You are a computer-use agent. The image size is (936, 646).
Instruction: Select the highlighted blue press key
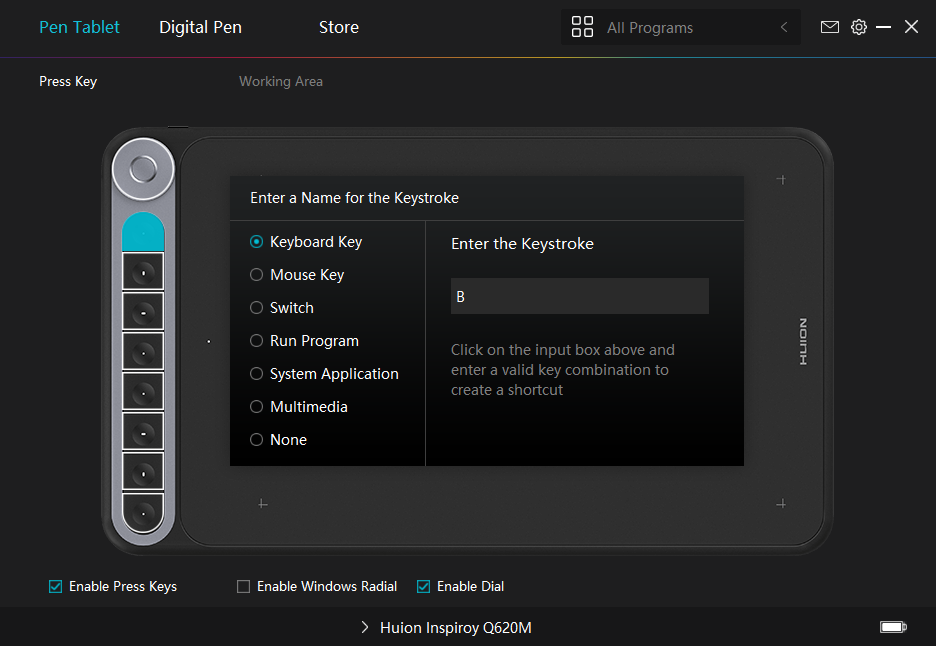143,232
